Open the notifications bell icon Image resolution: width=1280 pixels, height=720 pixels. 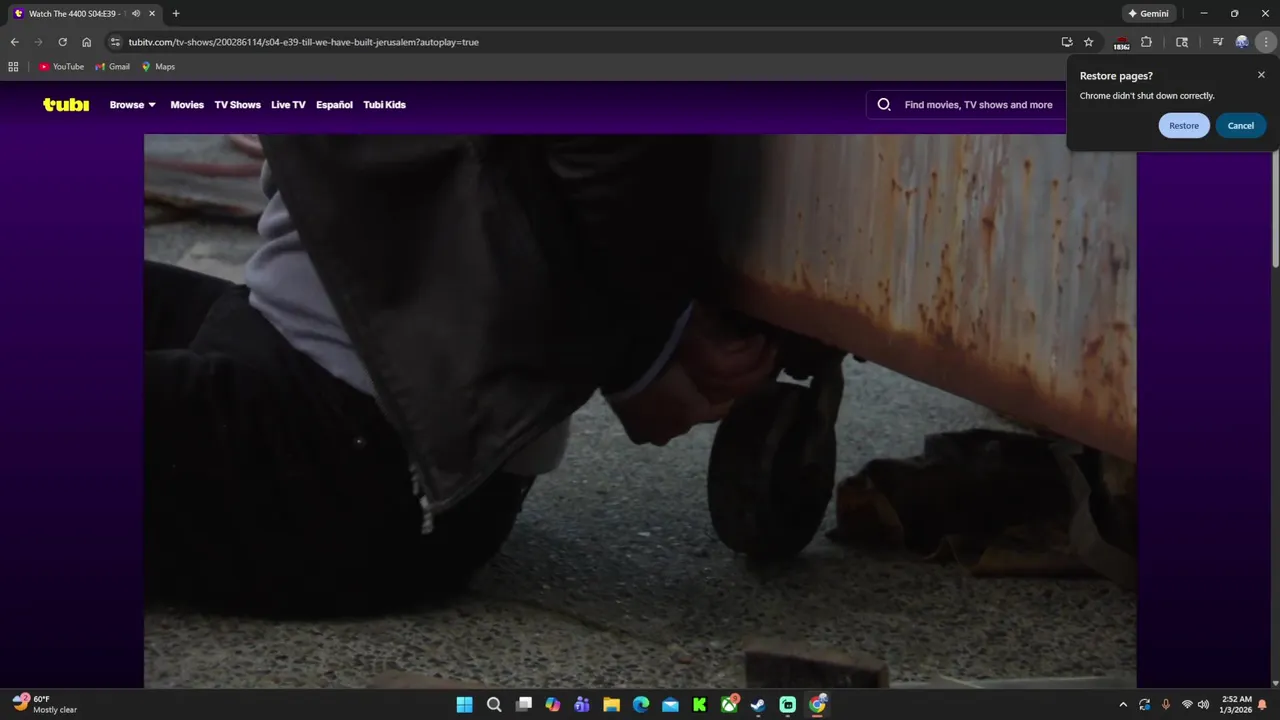1262,705
